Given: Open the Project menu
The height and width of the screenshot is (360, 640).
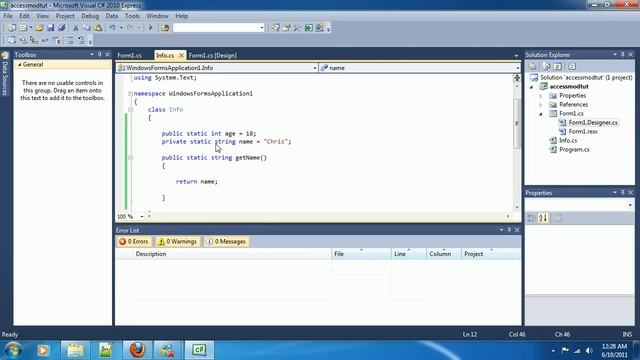Looking at the screenshot, I should coord(65,16).
